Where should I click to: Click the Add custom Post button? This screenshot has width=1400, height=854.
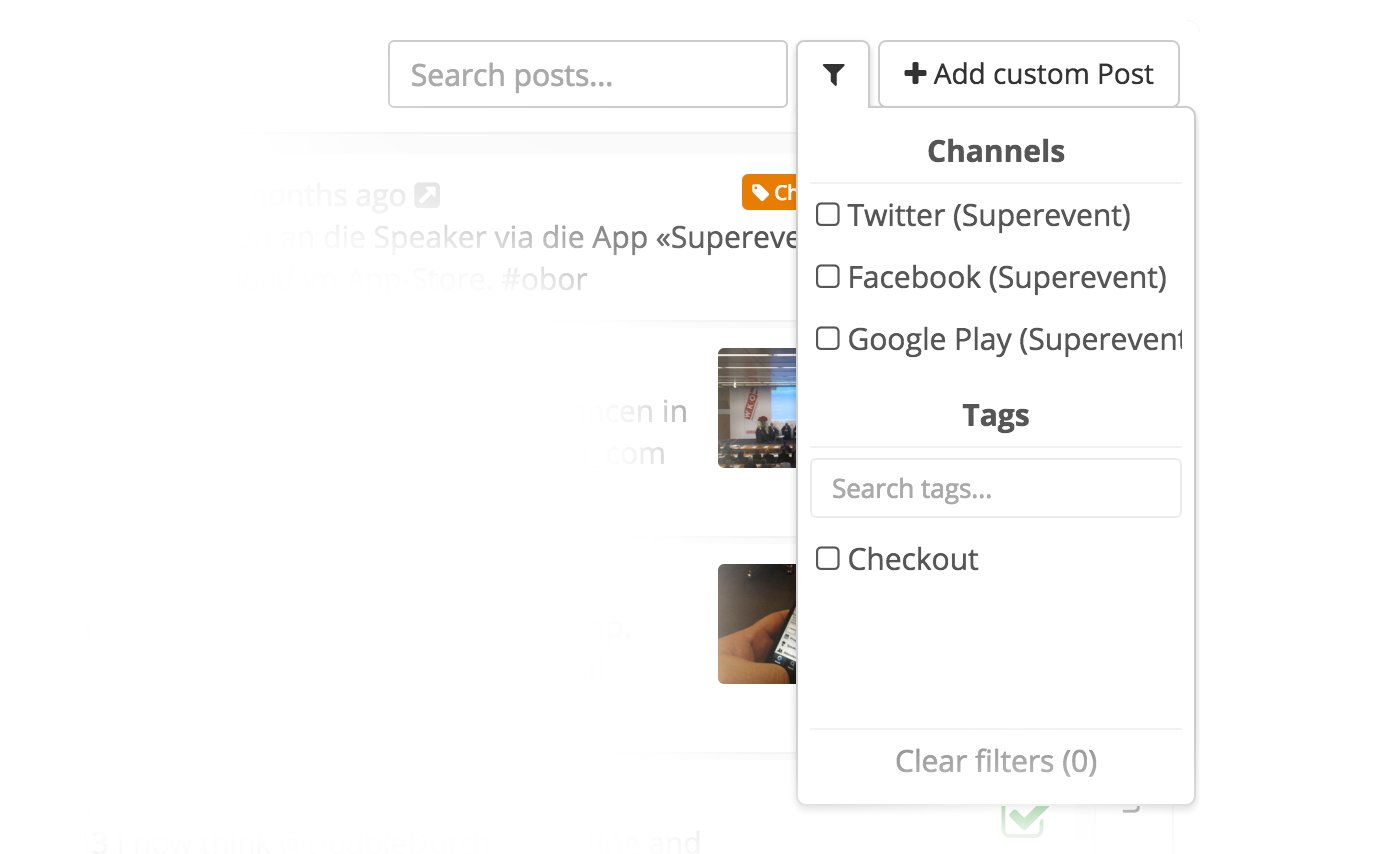coord(1029,74)
